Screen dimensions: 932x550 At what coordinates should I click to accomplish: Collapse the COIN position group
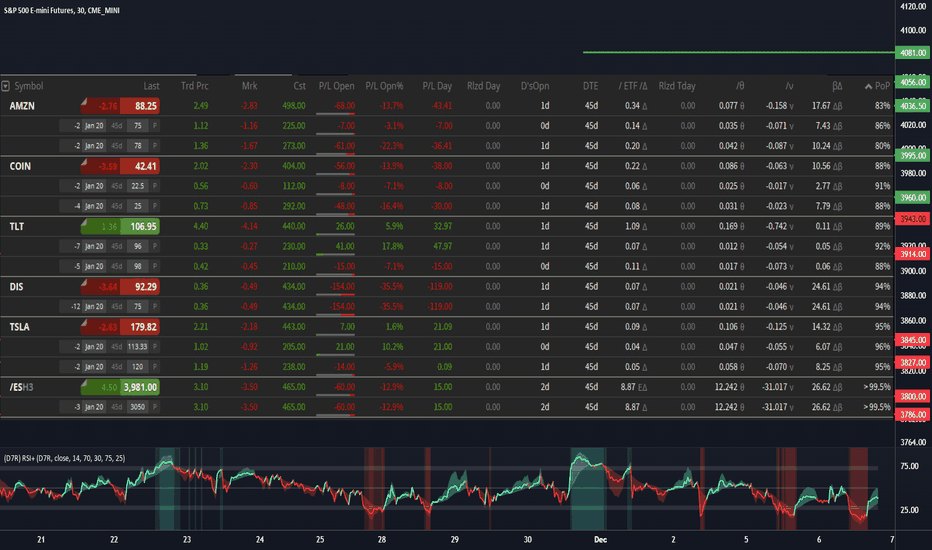tap(20, 166)
